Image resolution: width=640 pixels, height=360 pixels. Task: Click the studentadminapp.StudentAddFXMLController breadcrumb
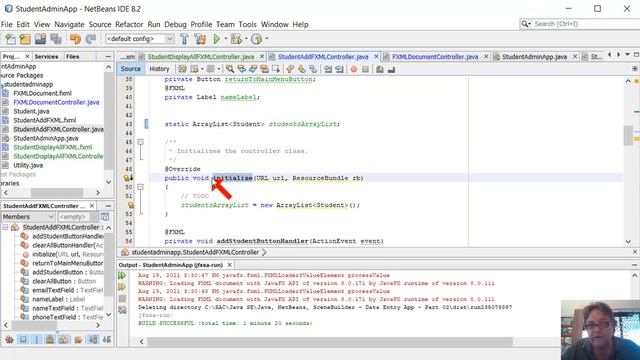coord(195,253)
